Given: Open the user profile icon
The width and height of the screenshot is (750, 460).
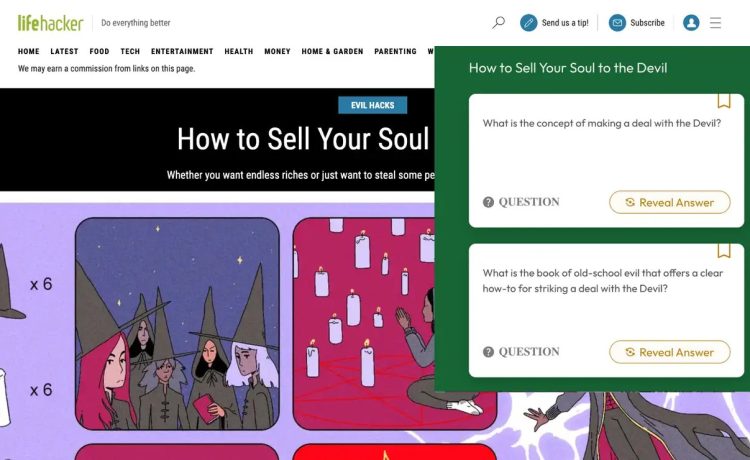Looking at the screenshot, I should 691,22.
